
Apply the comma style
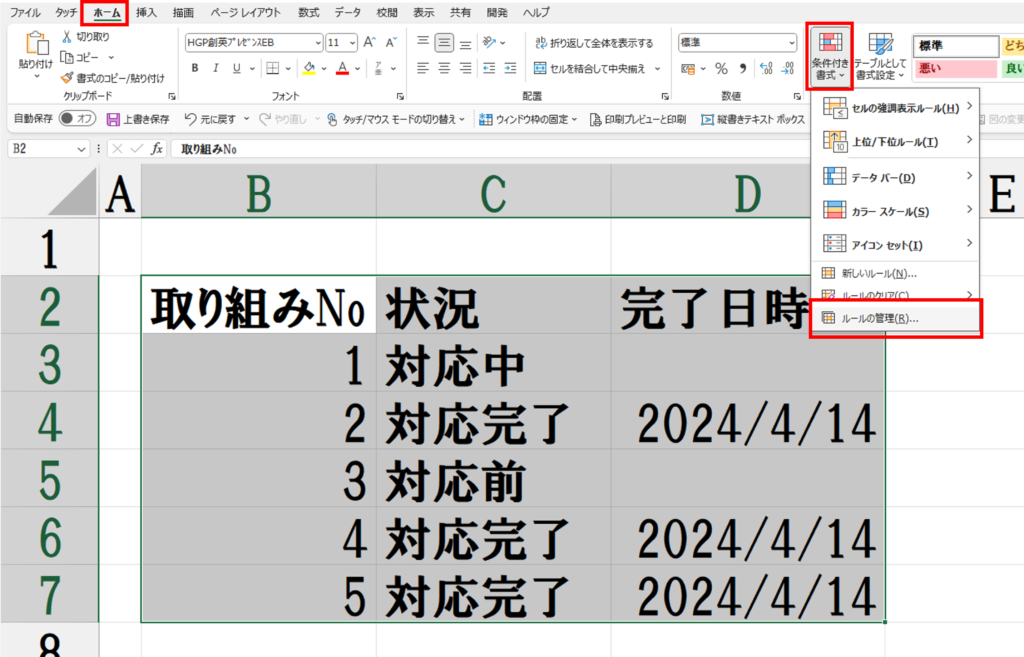click(743, 68)
